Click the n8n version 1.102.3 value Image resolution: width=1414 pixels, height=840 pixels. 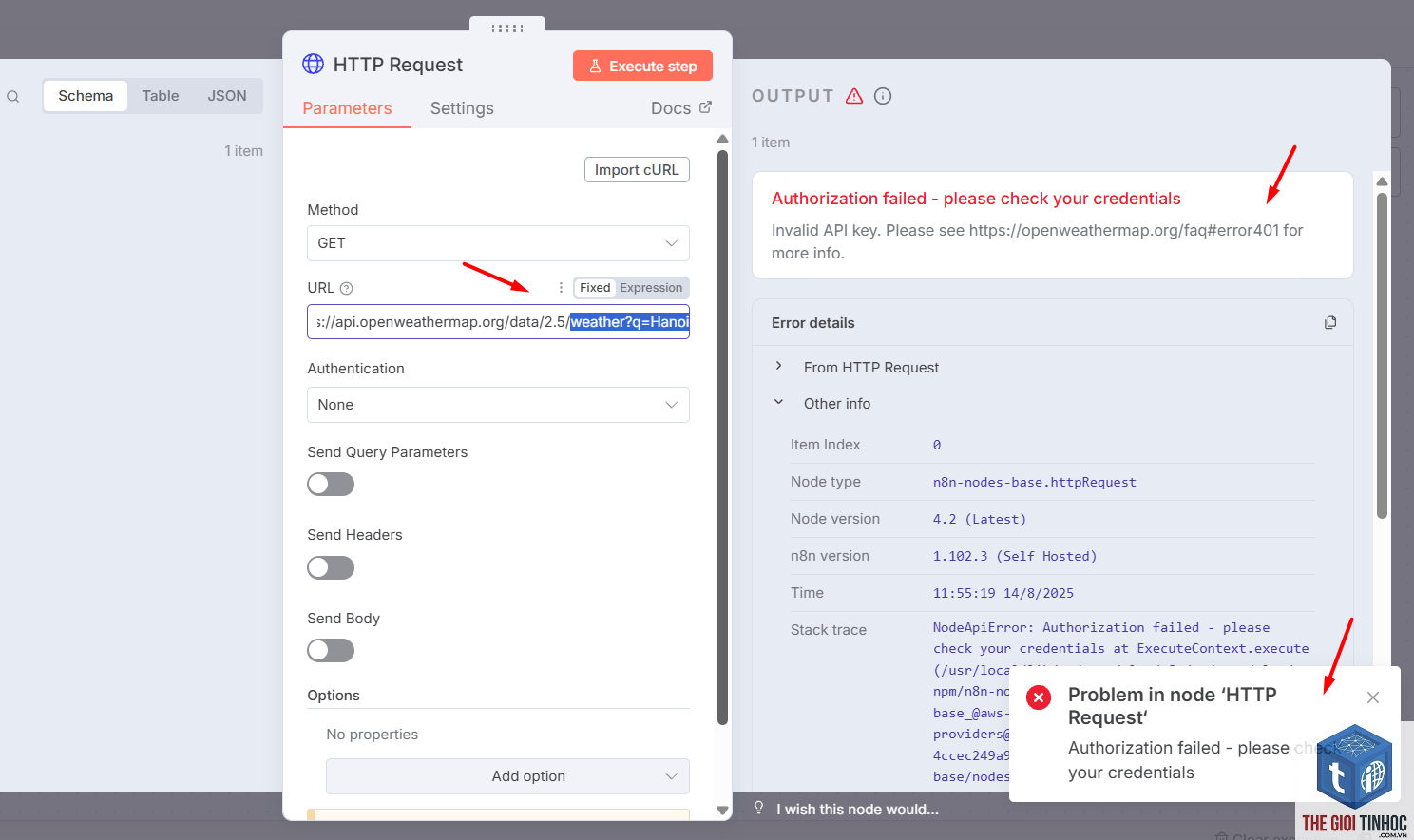pyautogui.click(x=1014, y=556)
